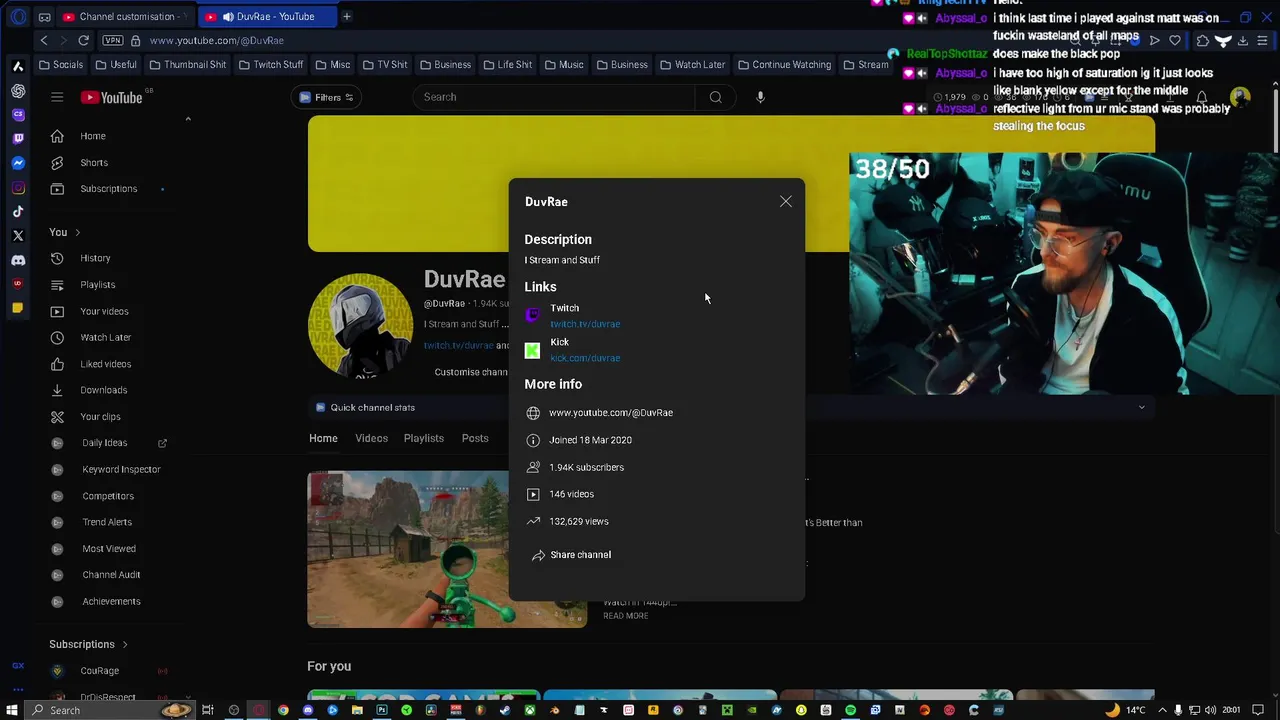This screenshot has width=1280, height=720.
Task: Click the search magnifier icon on YouTube
Action: pyautogui.click(x=715, y=97)
